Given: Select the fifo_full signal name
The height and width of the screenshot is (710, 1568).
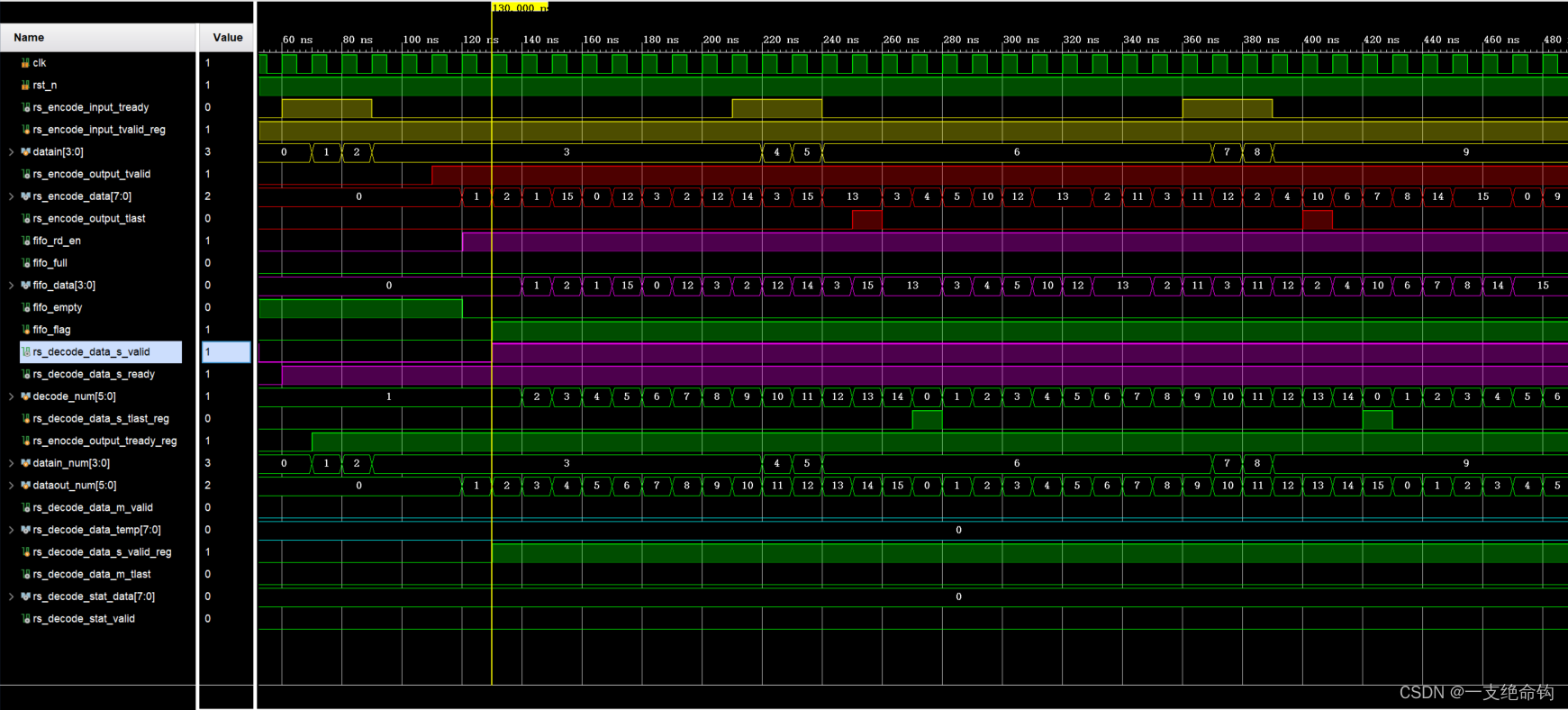Looking at the screenshot, I should coord(50,263).
